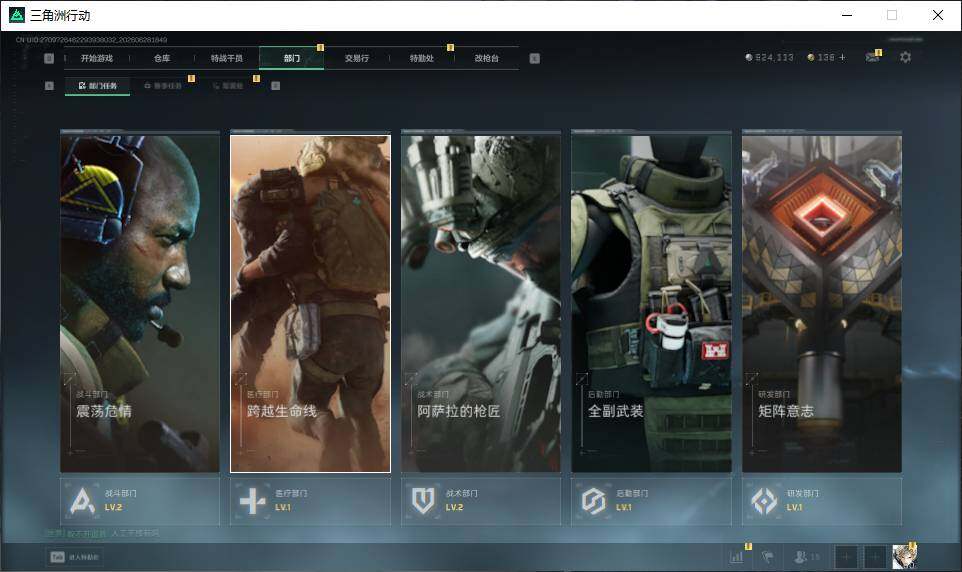Click the 震荡危情 title text
The width and height of the screenshot is (962, 572).
coord(104,411)
